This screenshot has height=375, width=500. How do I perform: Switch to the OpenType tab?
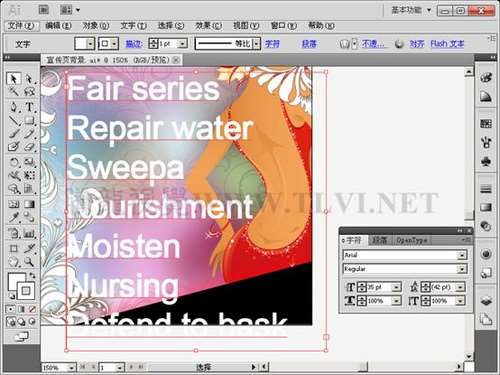412,240
